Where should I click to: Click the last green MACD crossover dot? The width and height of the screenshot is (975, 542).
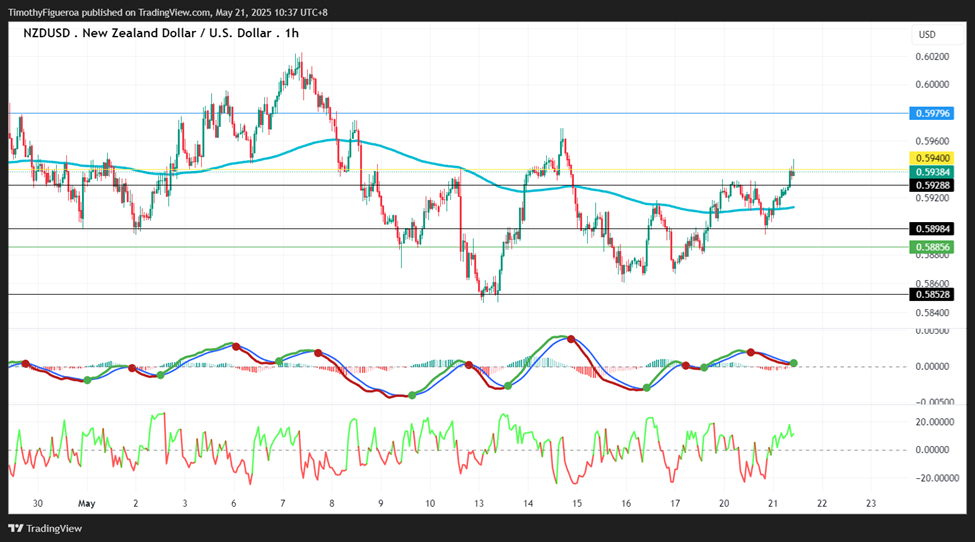coord(794,363)
